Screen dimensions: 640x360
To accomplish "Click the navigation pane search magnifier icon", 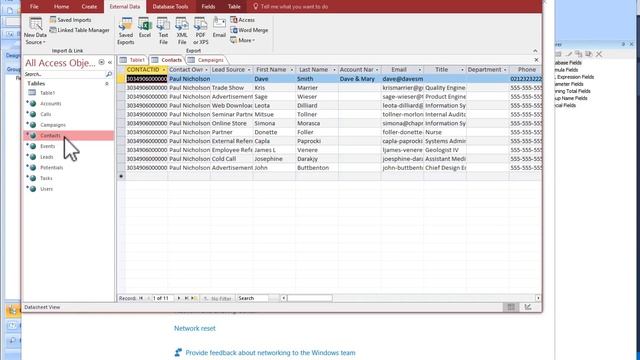I will tap(109, 74).
